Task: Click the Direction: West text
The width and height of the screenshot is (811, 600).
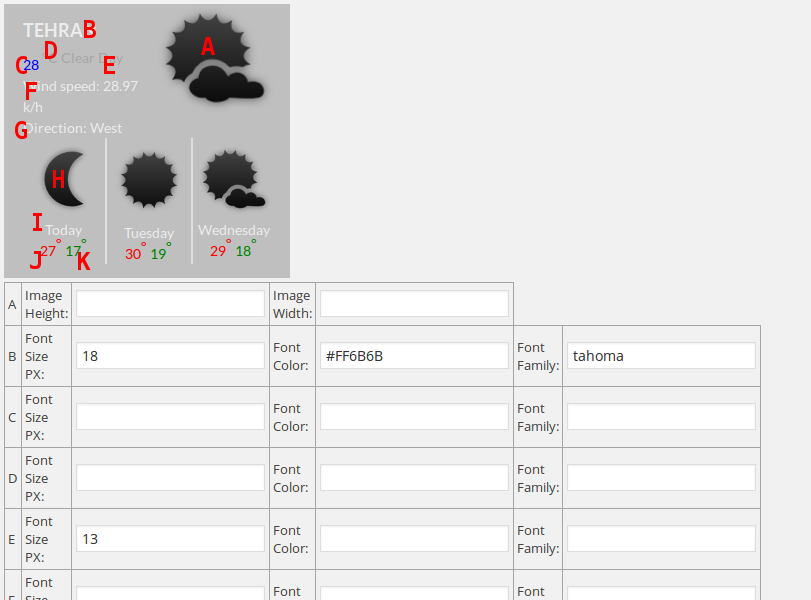Action: click(x=73, y=128)
